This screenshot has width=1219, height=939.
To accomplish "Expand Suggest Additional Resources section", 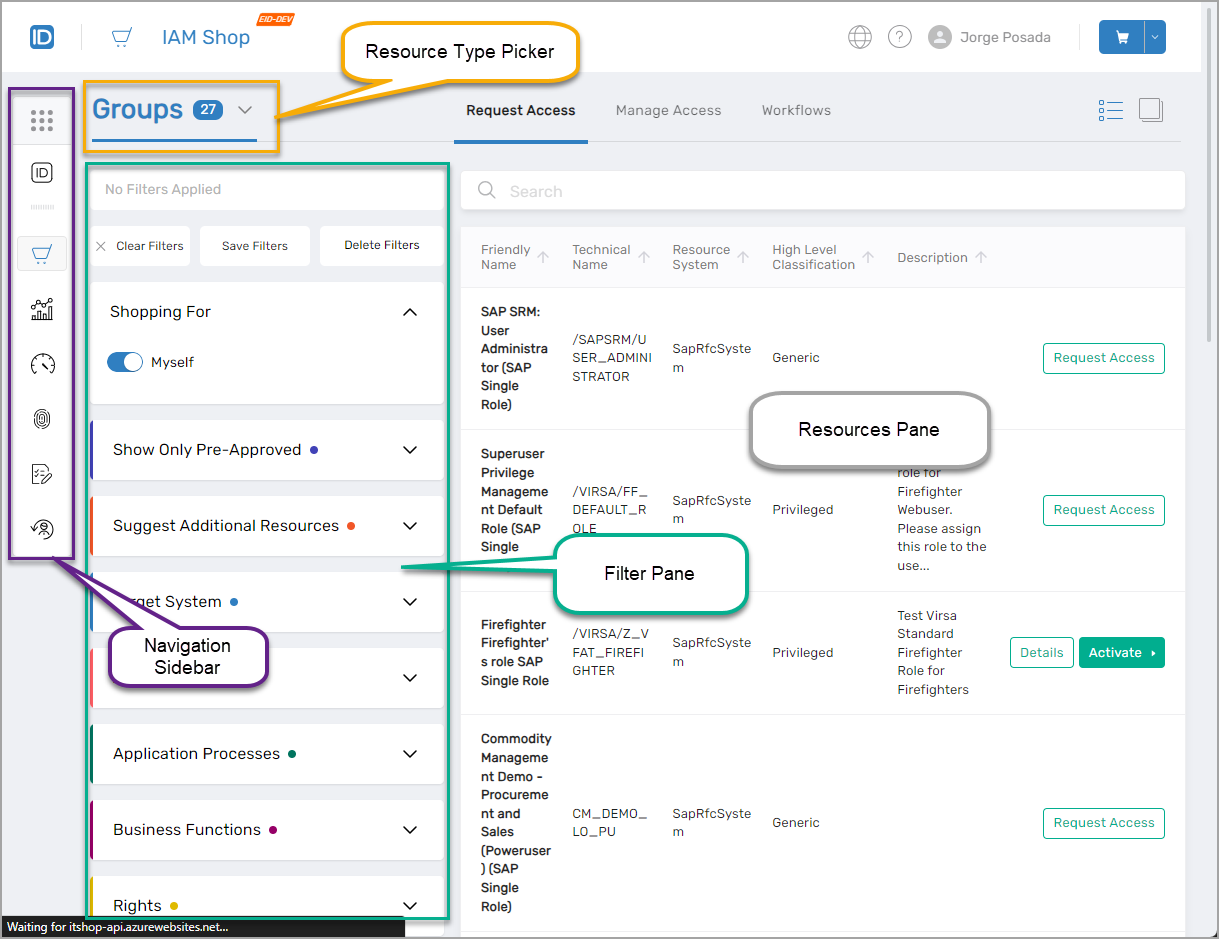I will [409, 526].
